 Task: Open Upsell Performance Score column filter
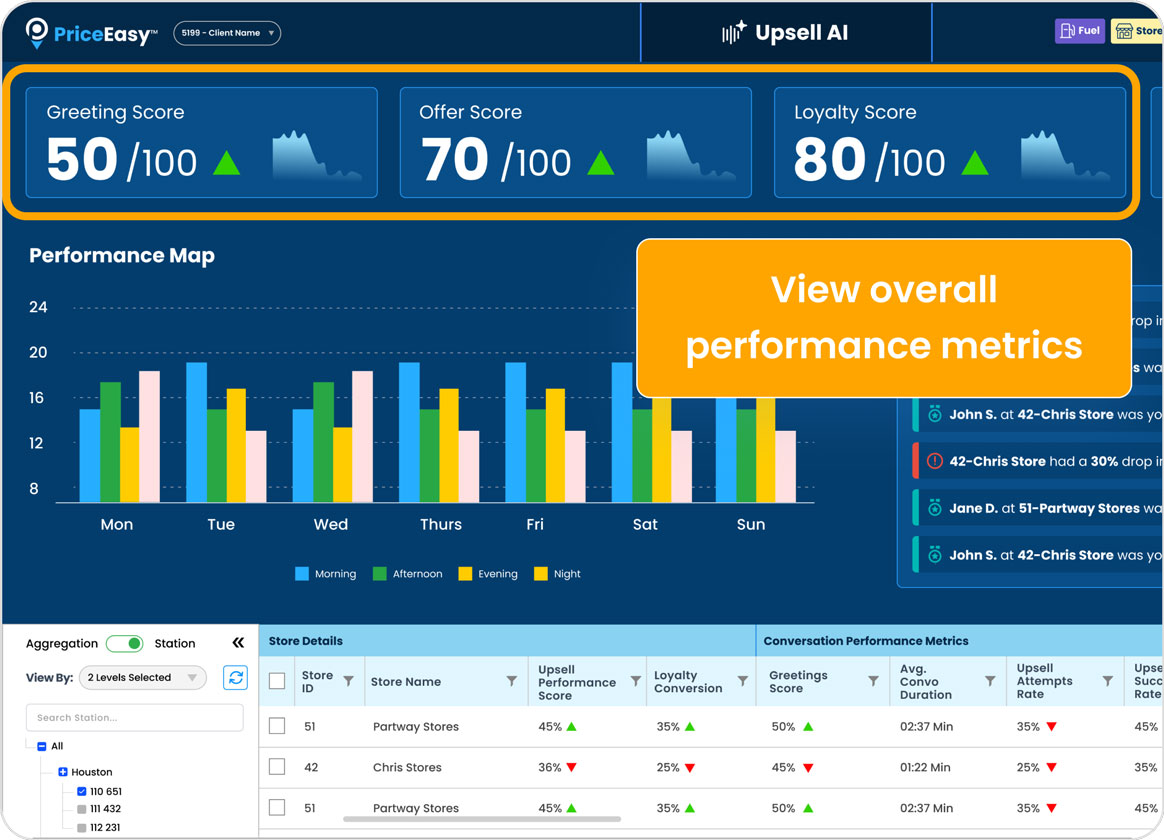pos(635,681)
